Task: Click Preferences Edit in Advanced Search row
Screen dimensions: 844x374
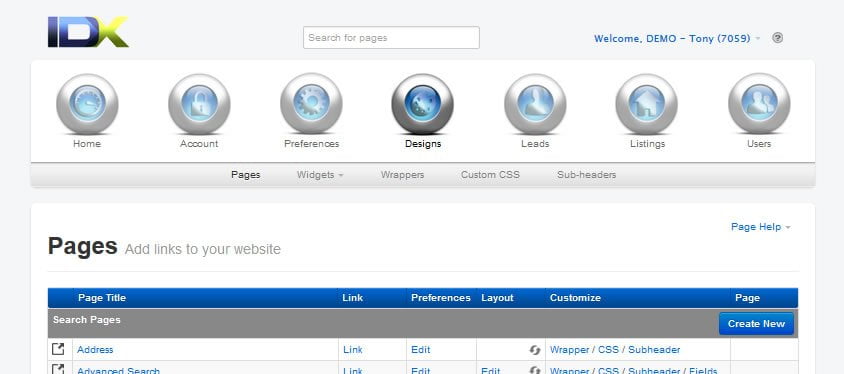Action: 420,370
